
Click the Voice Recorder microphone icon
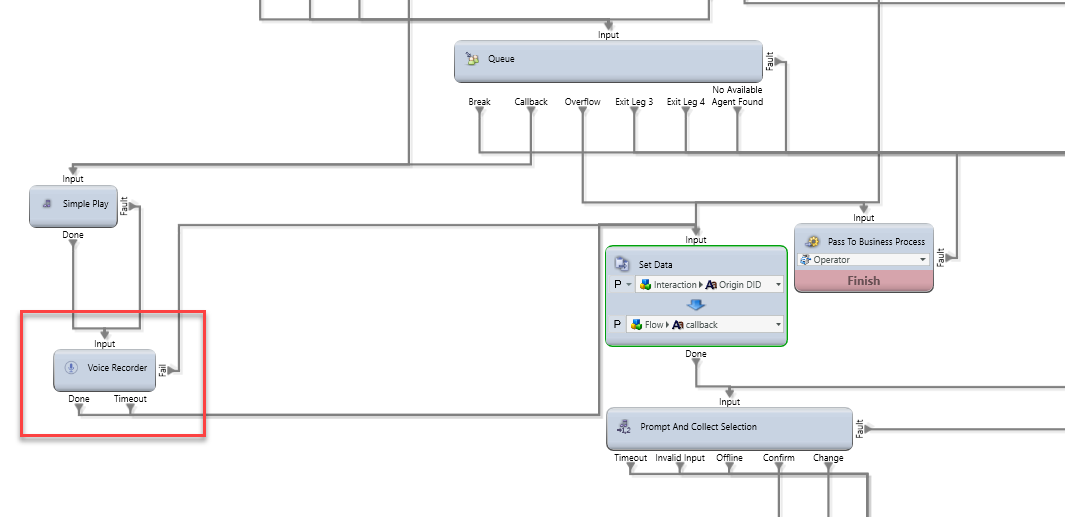(x=71, y=368)
